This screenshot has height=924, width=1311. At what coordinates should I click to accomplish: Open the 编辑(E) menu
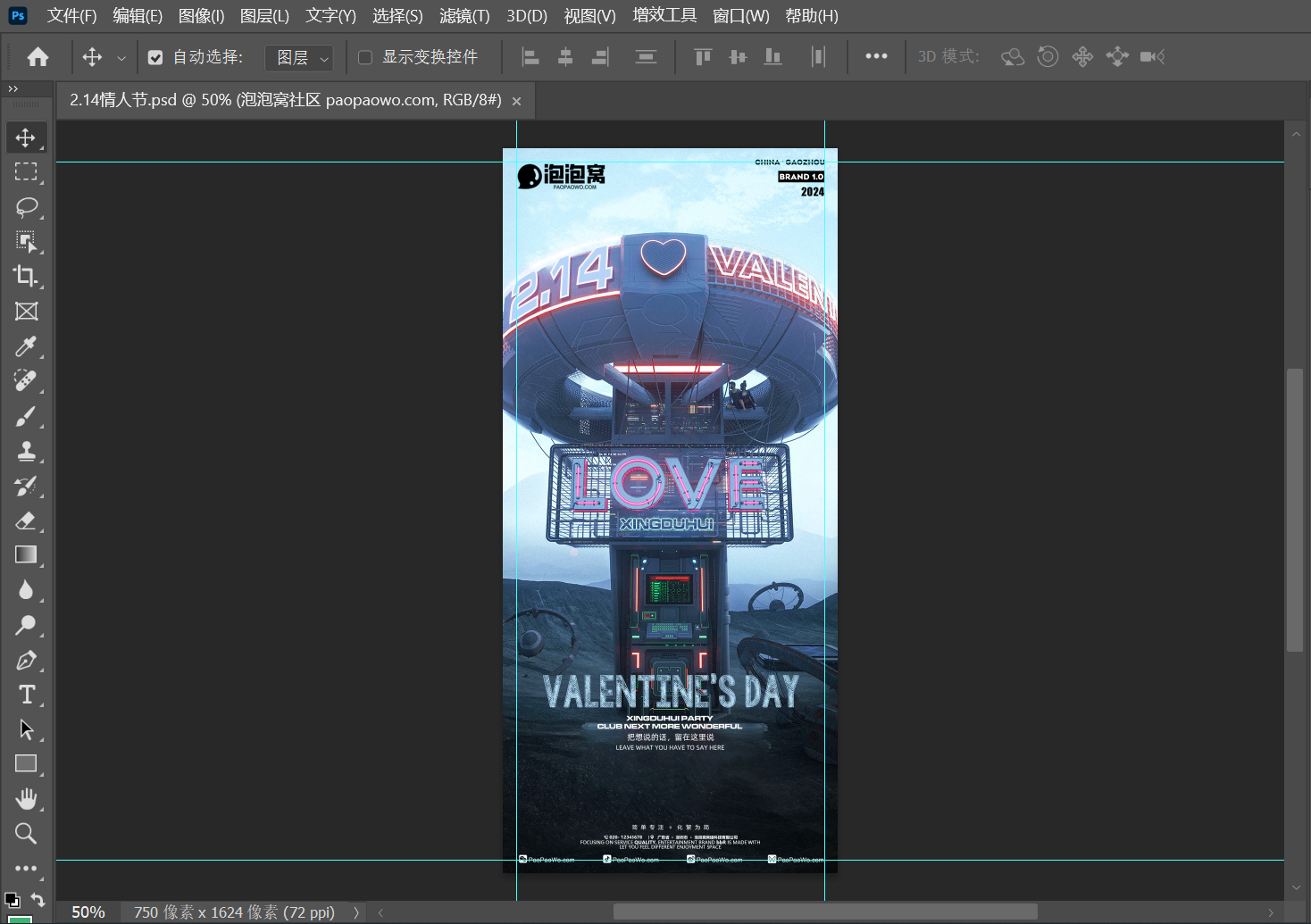pos(138,16)
